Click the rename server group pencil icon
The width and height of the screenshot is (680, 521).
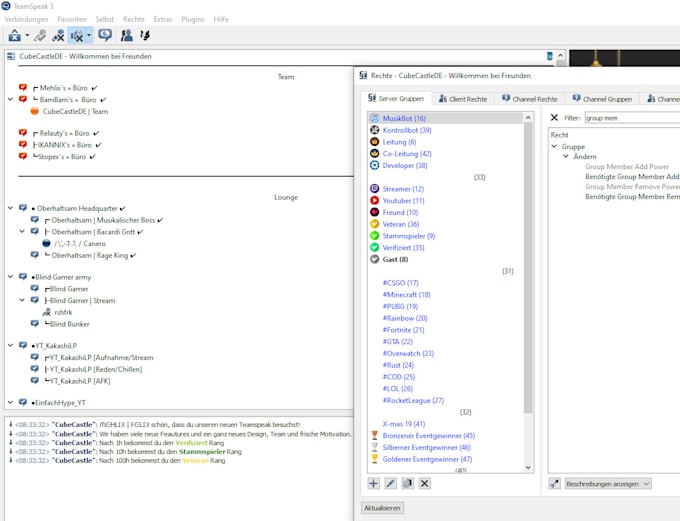point(390,483)
